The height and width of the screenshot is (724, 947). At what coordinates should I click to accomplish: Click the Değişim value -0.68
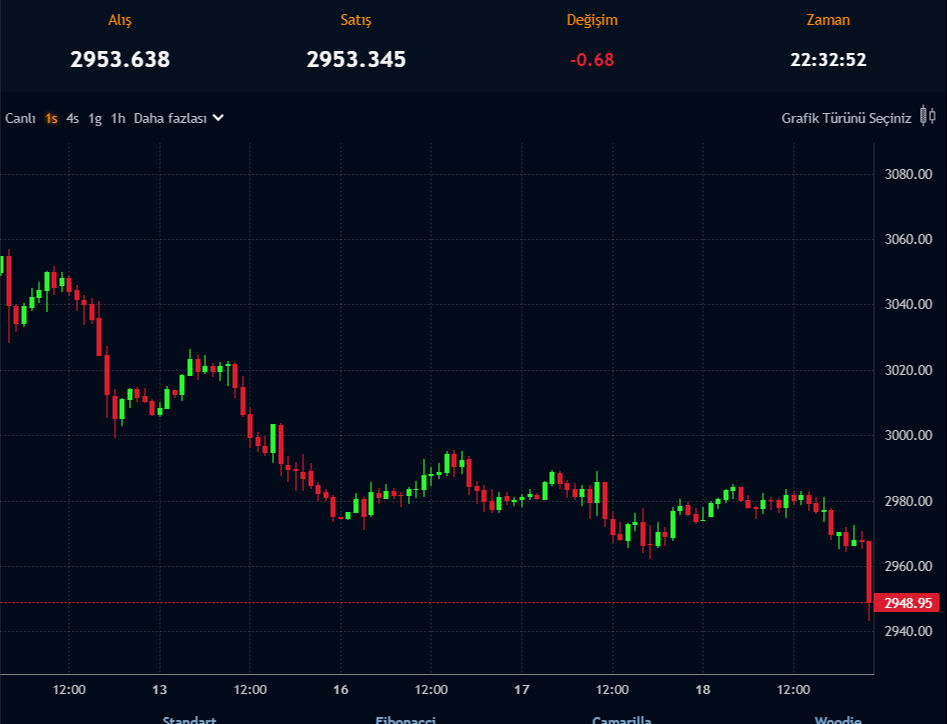click(x=593, y=59)
